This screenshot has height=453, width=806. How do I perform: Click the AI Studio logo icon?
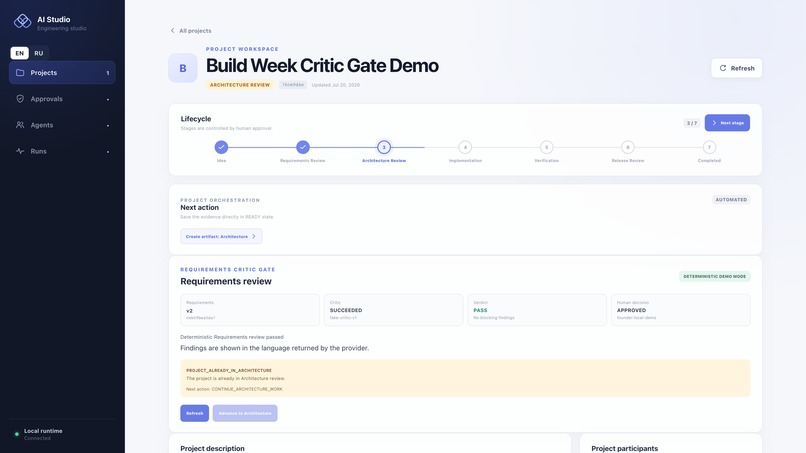[22, 21]
